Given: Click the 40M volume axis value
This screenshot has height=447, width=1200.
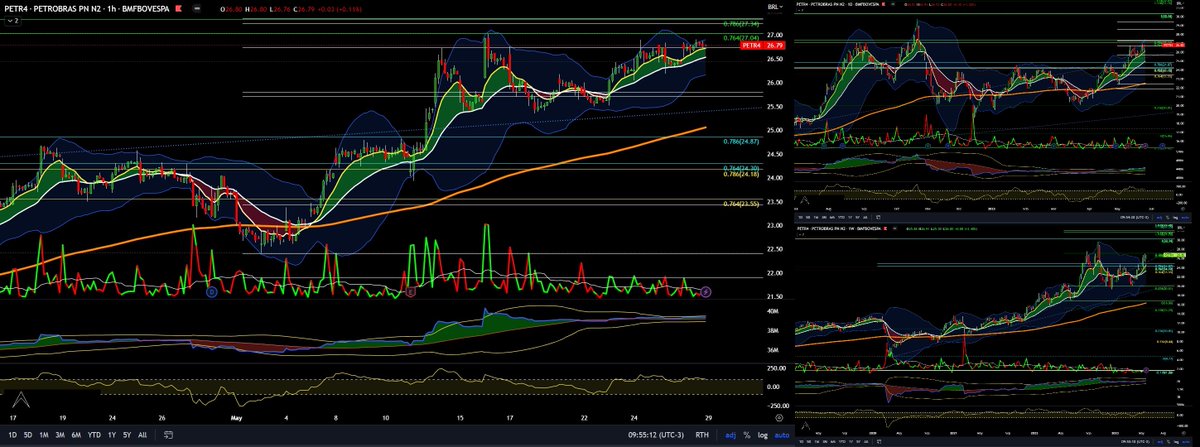Looking at the screenshot, I should 774,312.
